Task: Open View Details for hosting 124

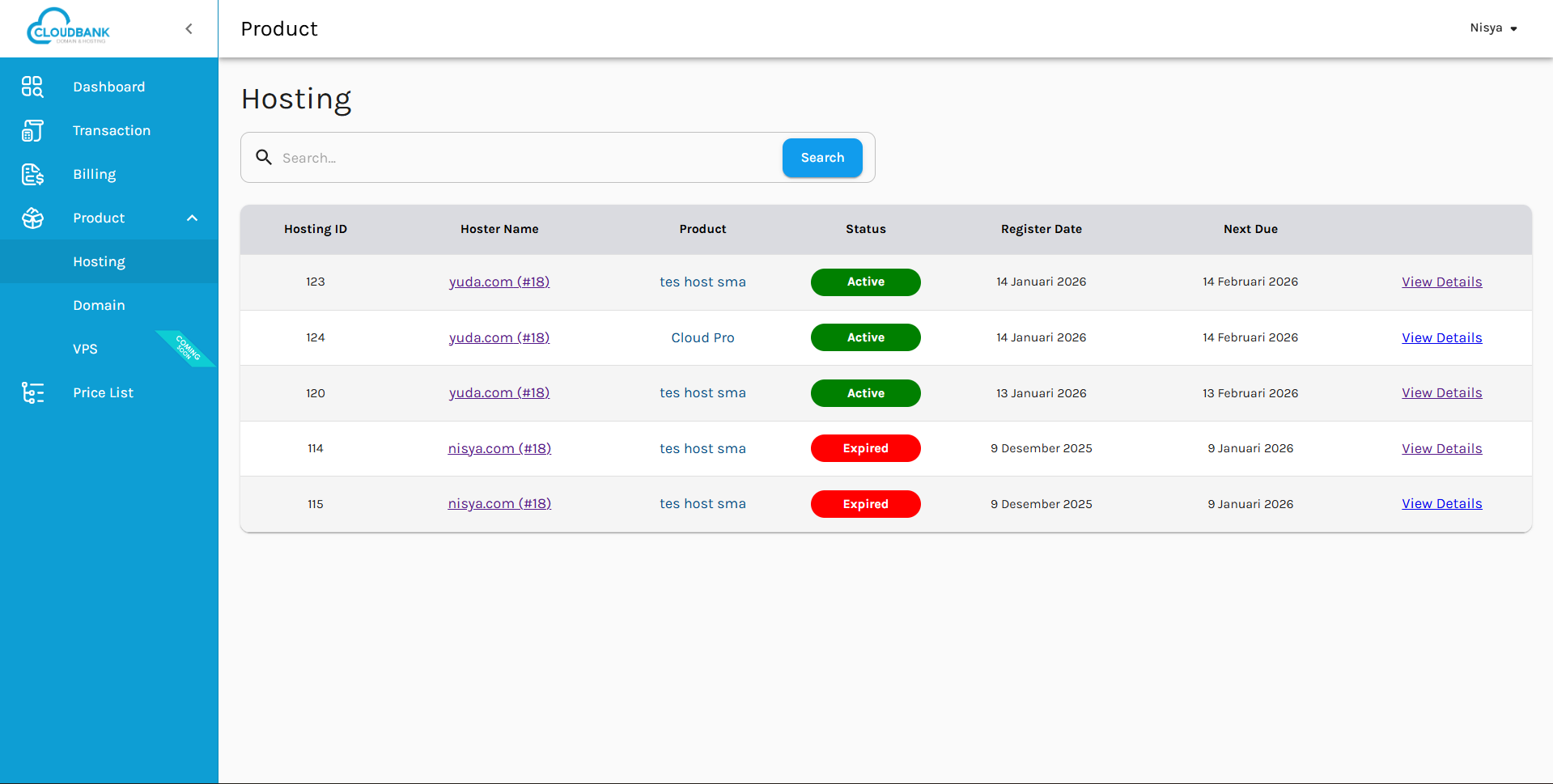Action: pos(1441,337)
